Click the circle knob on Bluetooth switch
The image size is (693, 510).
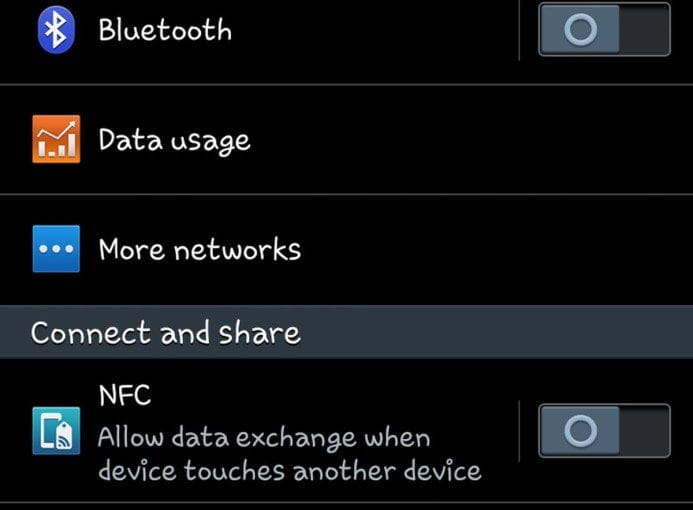(580, 29)
